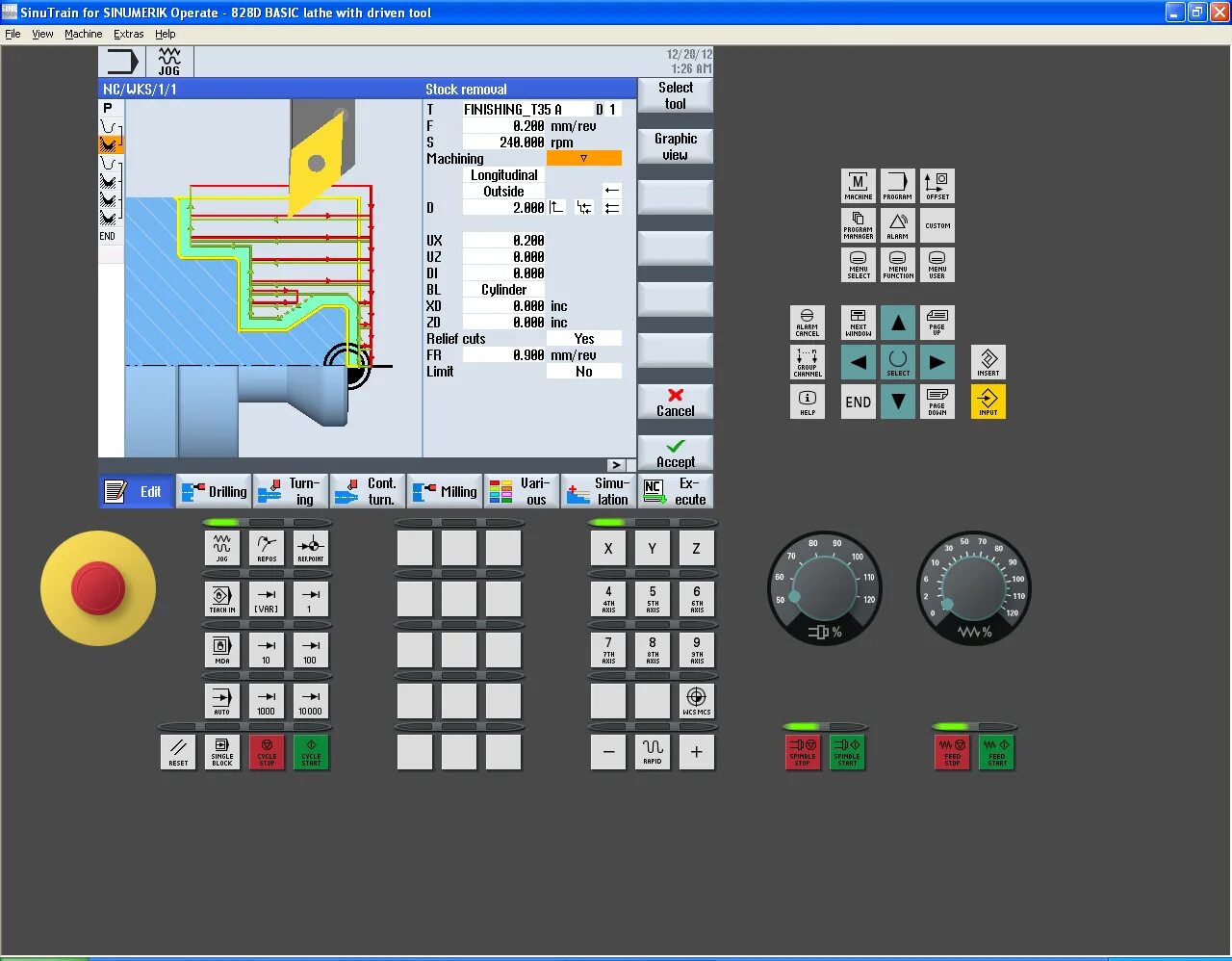The height and width of the screenshot is (961, 1232).
Task: Select the Turning softkey
Action: [x=290, y=491]
